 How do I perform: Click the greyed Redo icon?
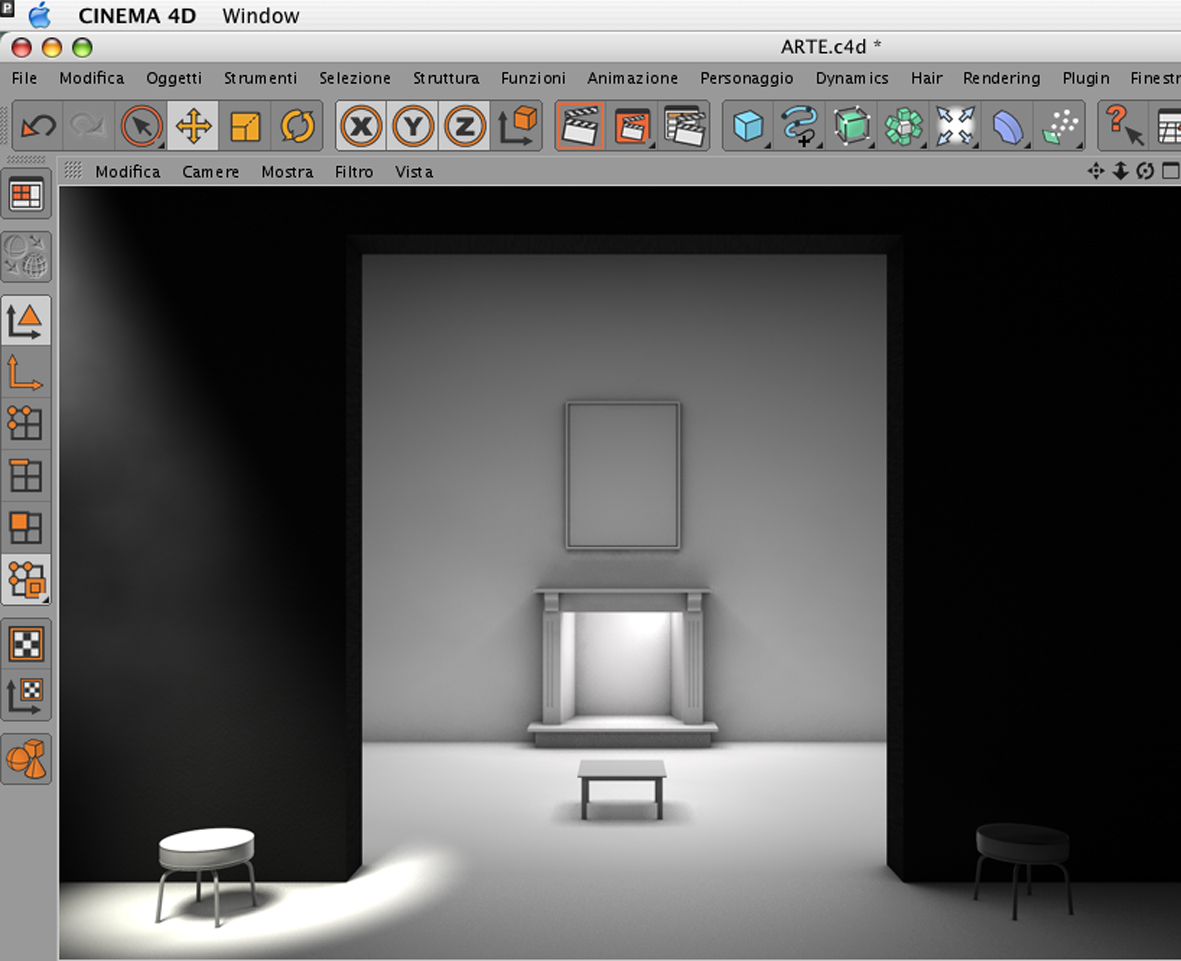88,126
